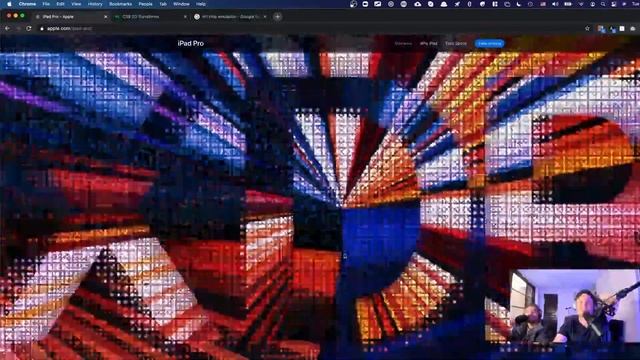640x360 pixels.
Task: Click the browser forward arrow
Action: click(18, 29)
